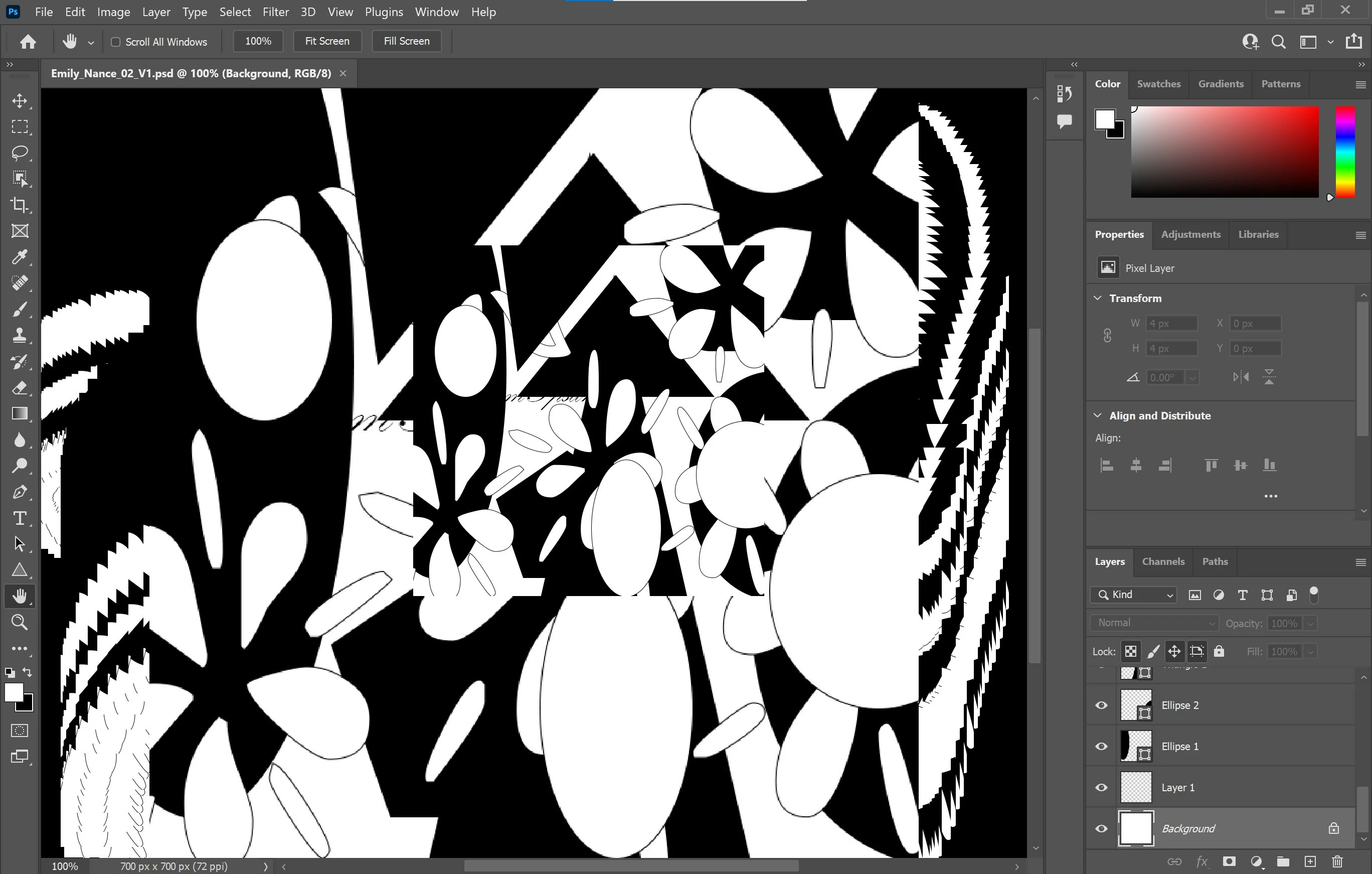Switch to the Channels tab
The width and height of the screenshot is (1372, 874).
click(x=1163, y=561)
